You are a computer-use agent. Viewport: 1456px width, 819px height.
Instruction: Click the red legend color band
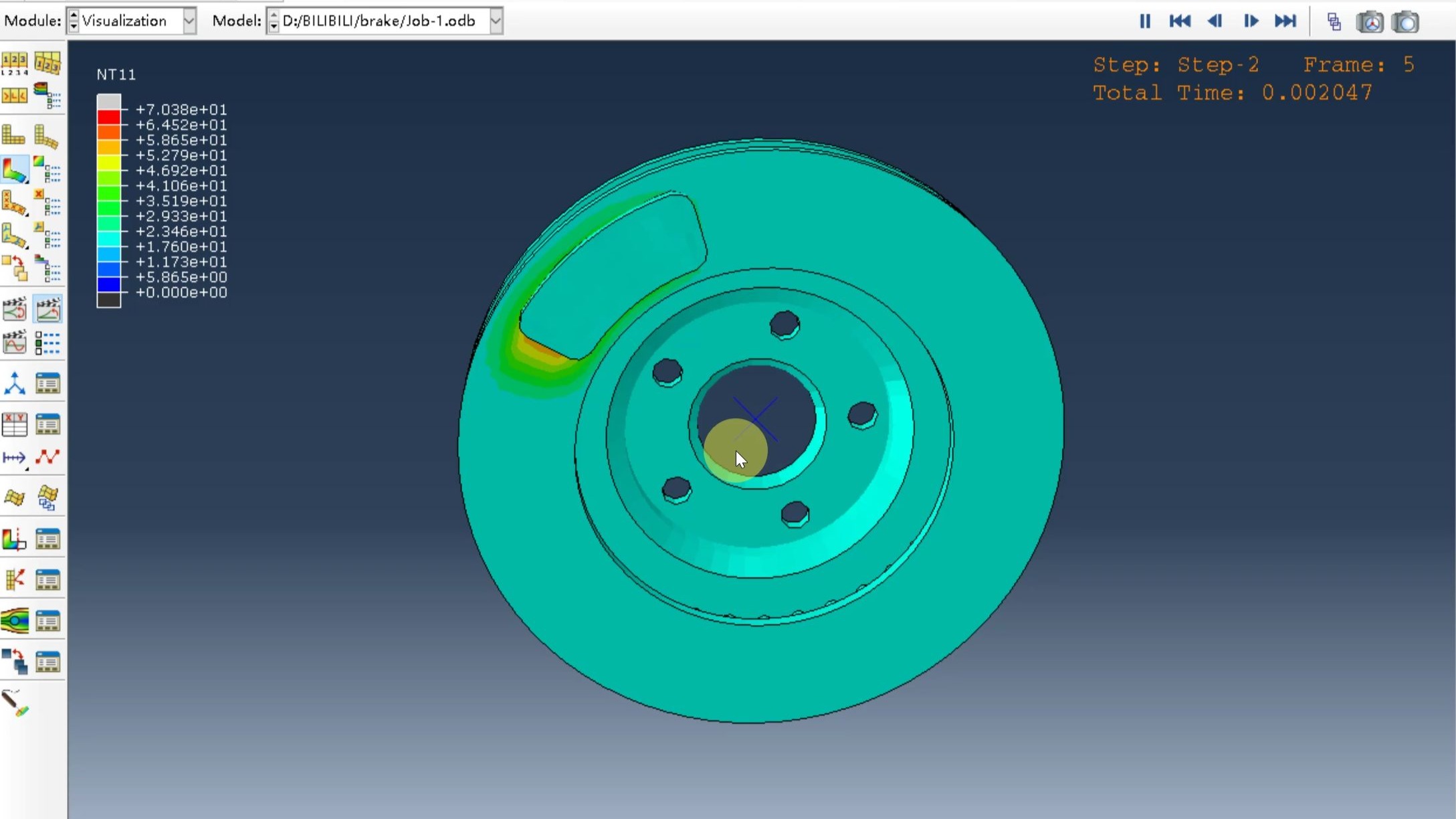pyautogui.click(x=109, y=117)
